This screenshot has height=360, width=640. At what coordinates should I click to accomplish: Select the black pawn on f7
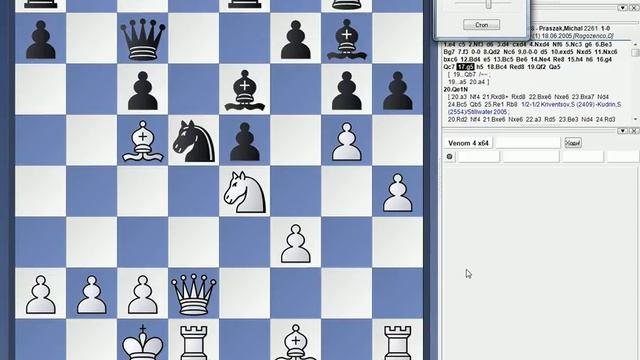coord(296,39)
